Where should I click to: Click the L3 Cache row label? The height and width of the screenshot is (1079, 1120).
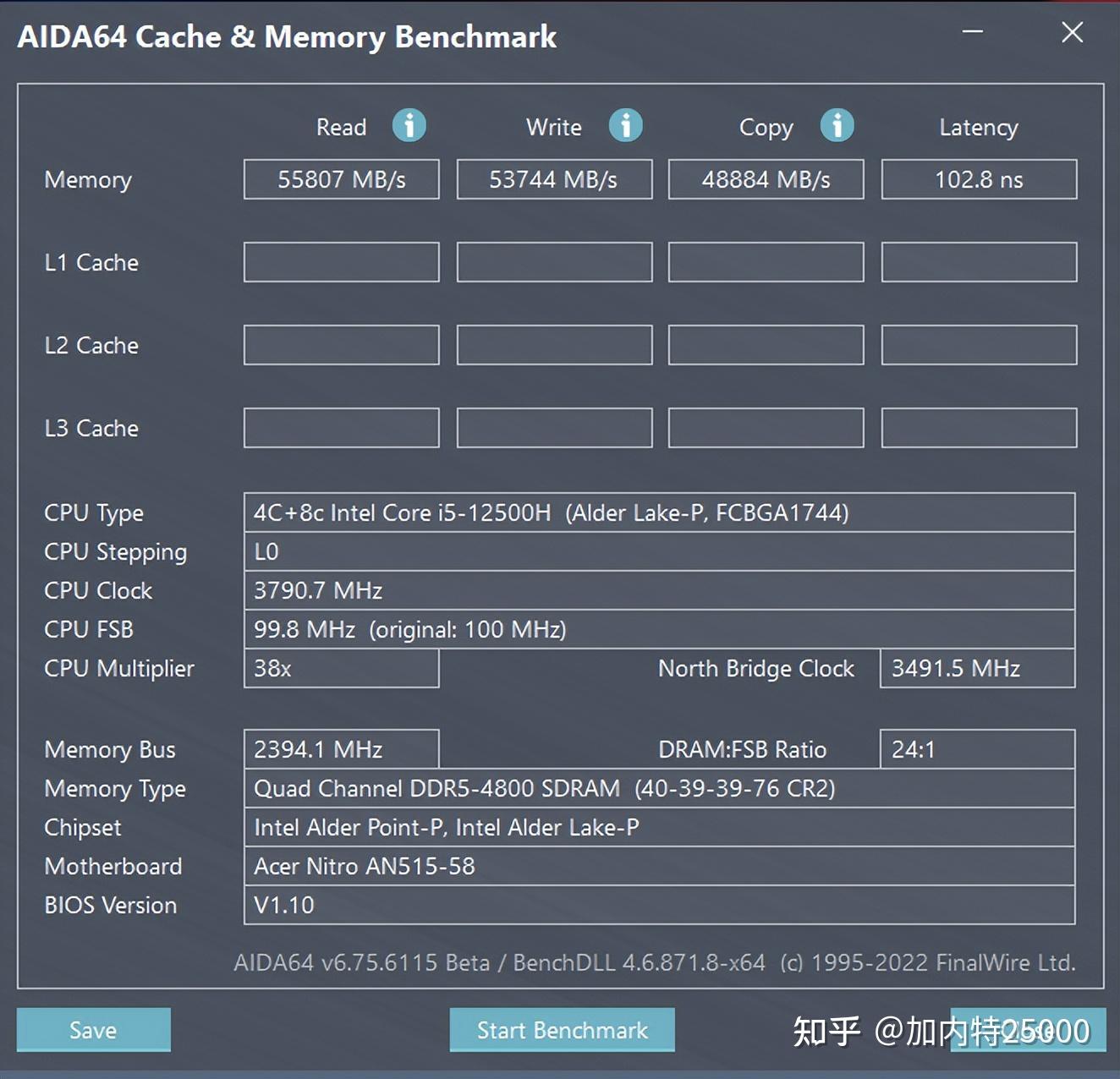[x=91, y=428]
